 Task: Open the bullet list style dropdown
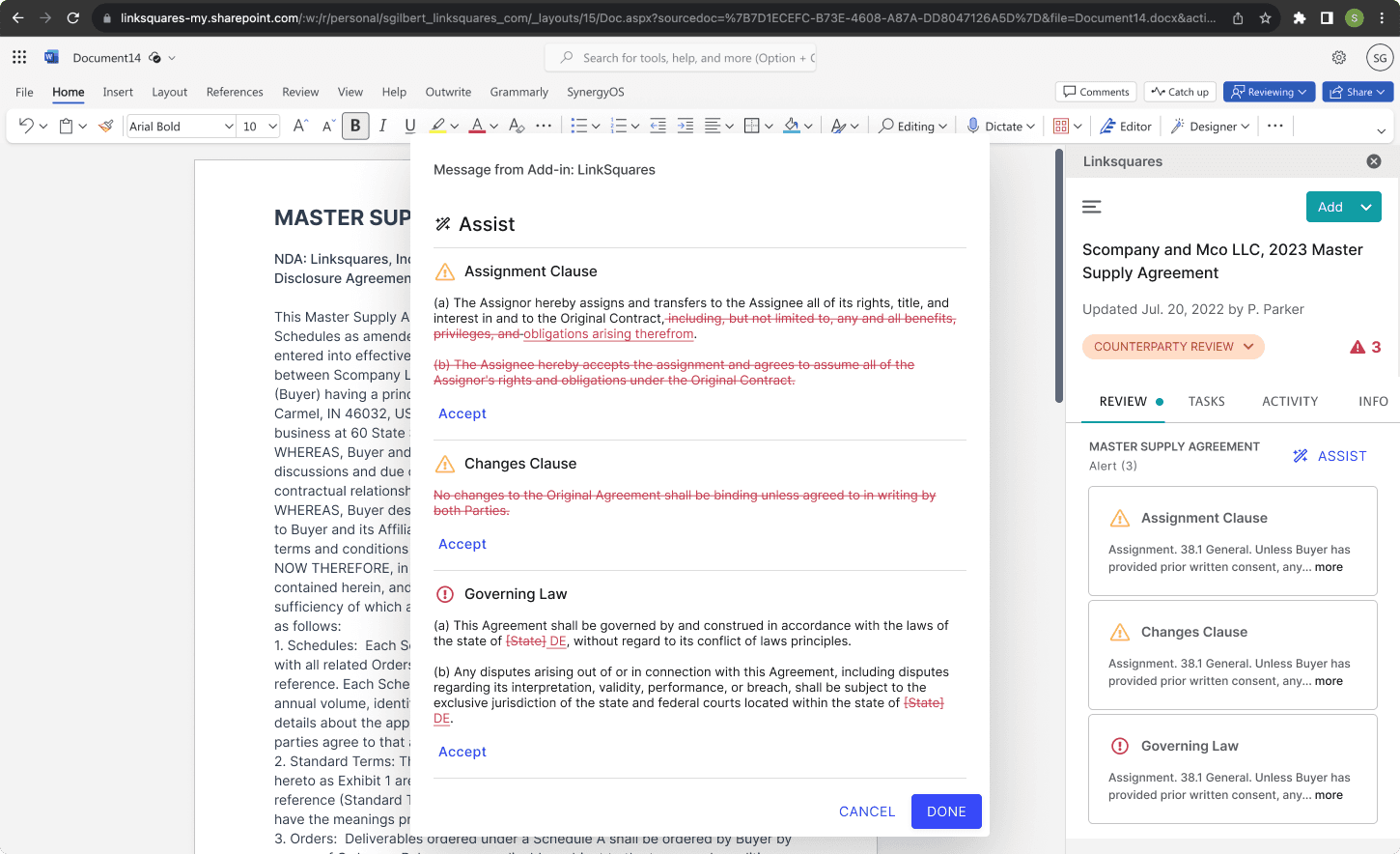pyautogui.click(x=597, y=126)
